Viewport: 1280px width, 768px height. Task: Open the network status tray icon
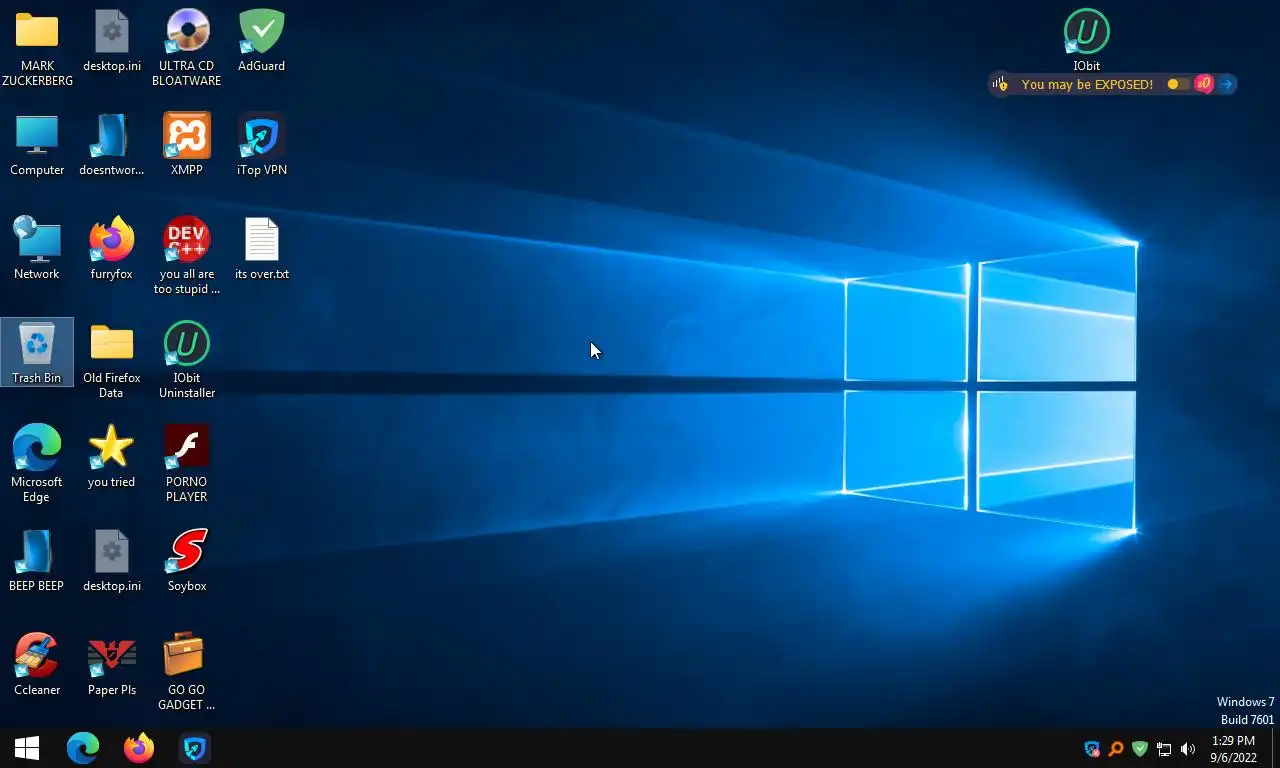1164,749
